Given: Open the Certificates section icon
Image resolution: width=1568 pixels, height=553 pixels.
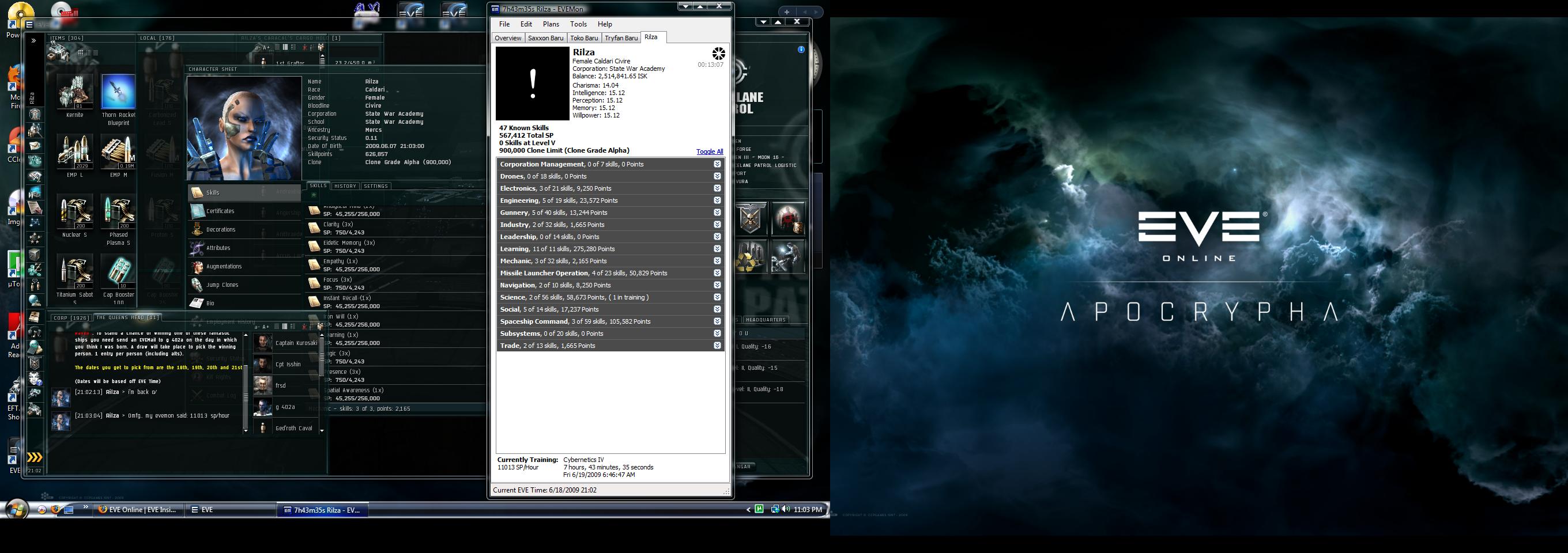Looking at the screenshot, I should click(197, 211).
